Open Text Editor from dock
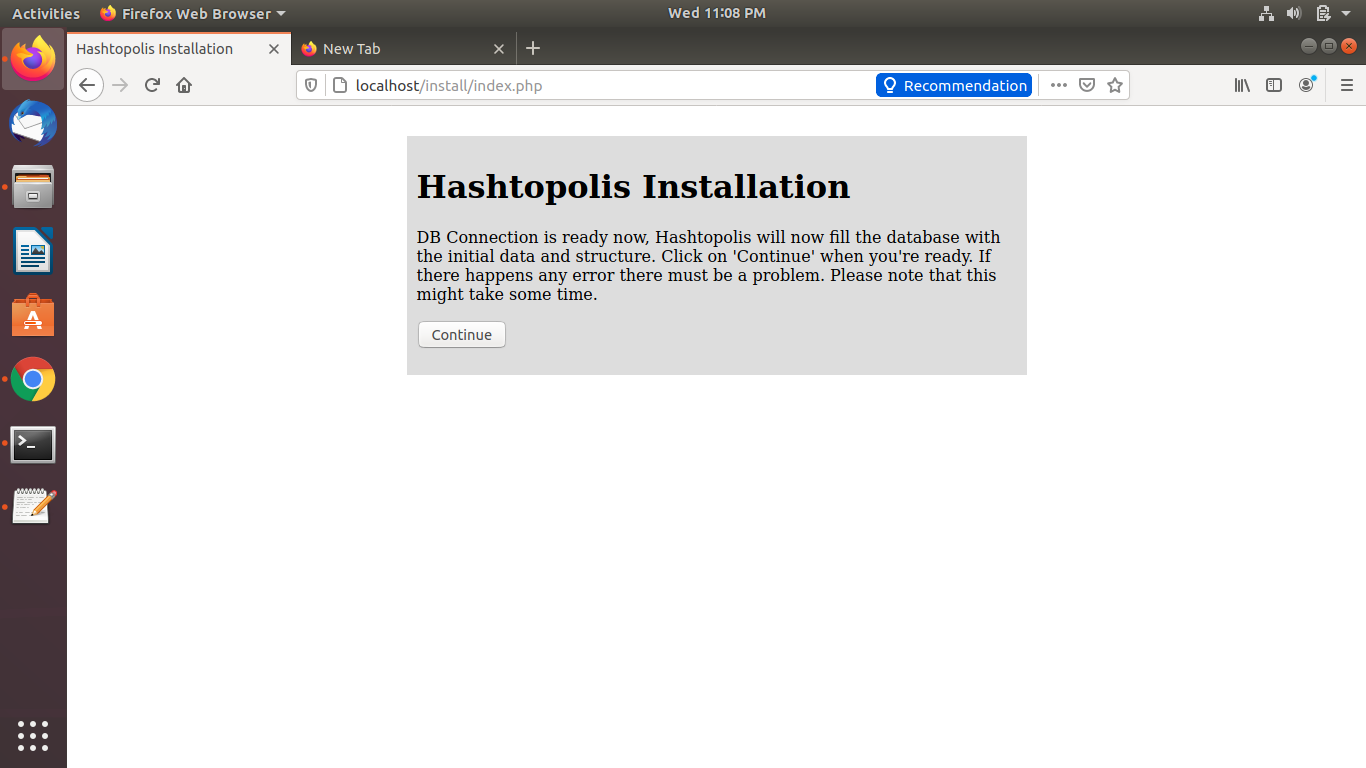Viewport: 1366px width, 768px height. 33,507
